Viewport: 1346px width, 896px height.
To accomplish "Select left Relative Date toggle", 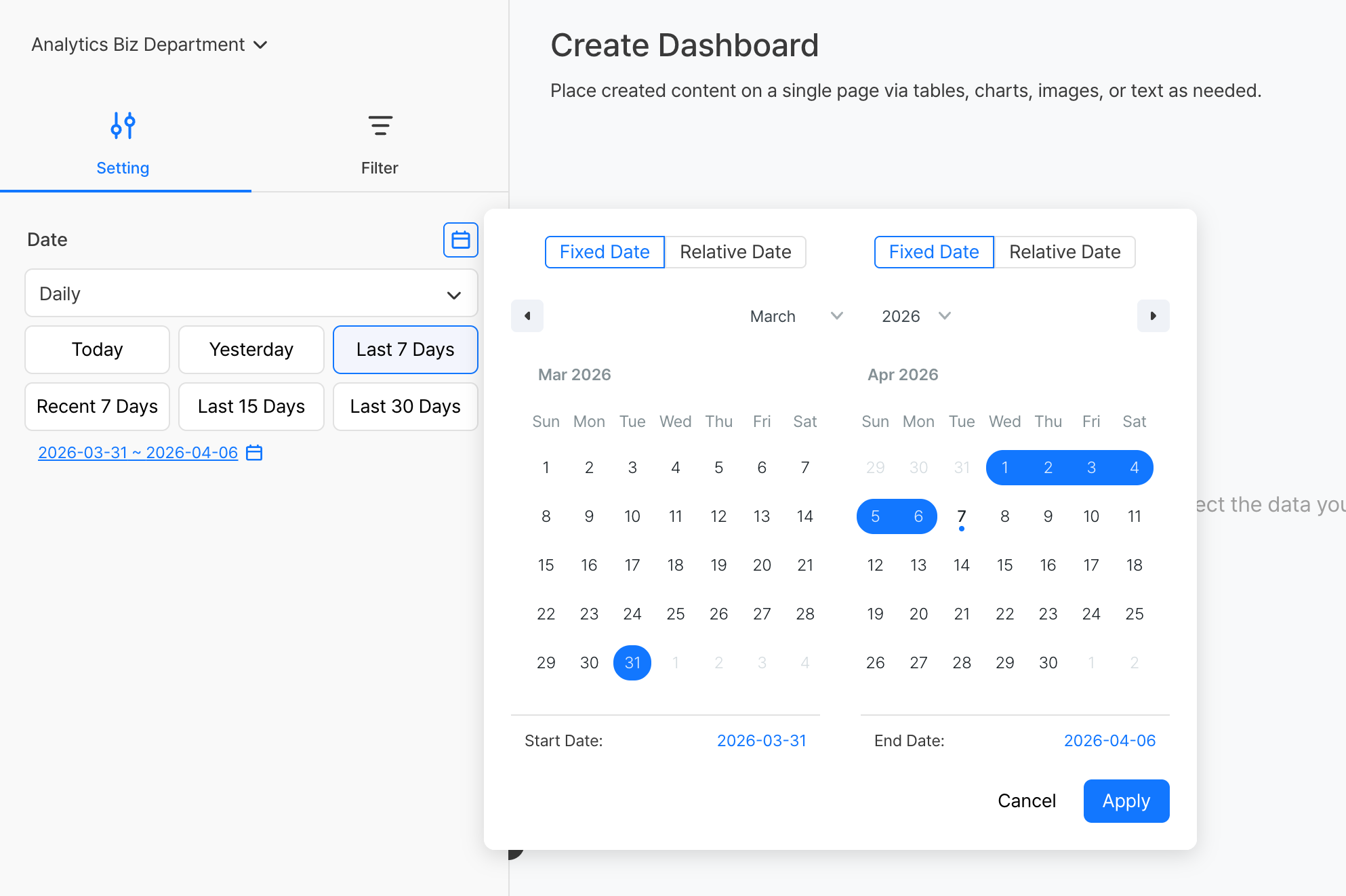I will click(735, 252).
